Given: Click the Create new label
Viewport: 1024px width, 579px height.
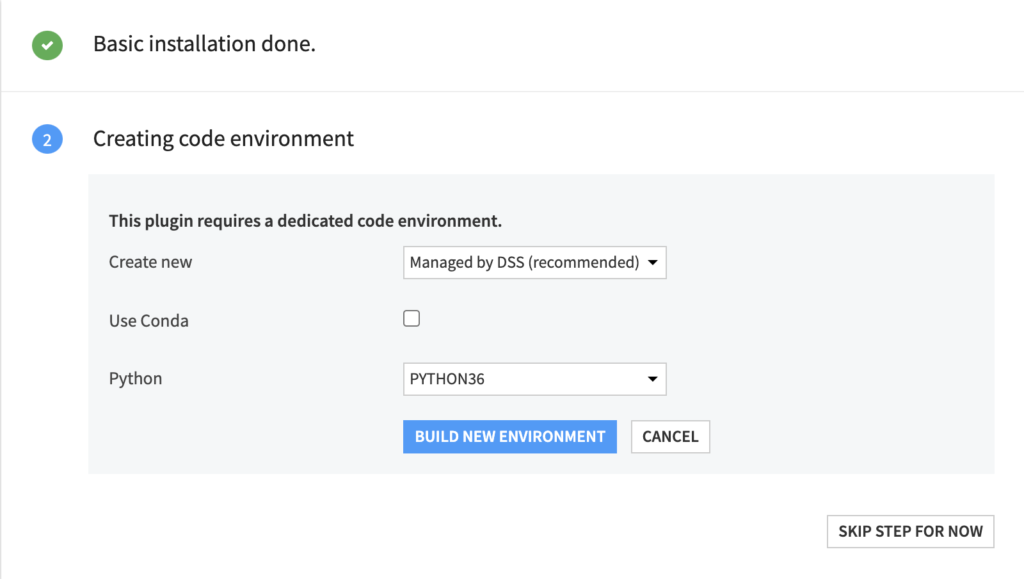Looking at the screenshot, I should (150, 262).
